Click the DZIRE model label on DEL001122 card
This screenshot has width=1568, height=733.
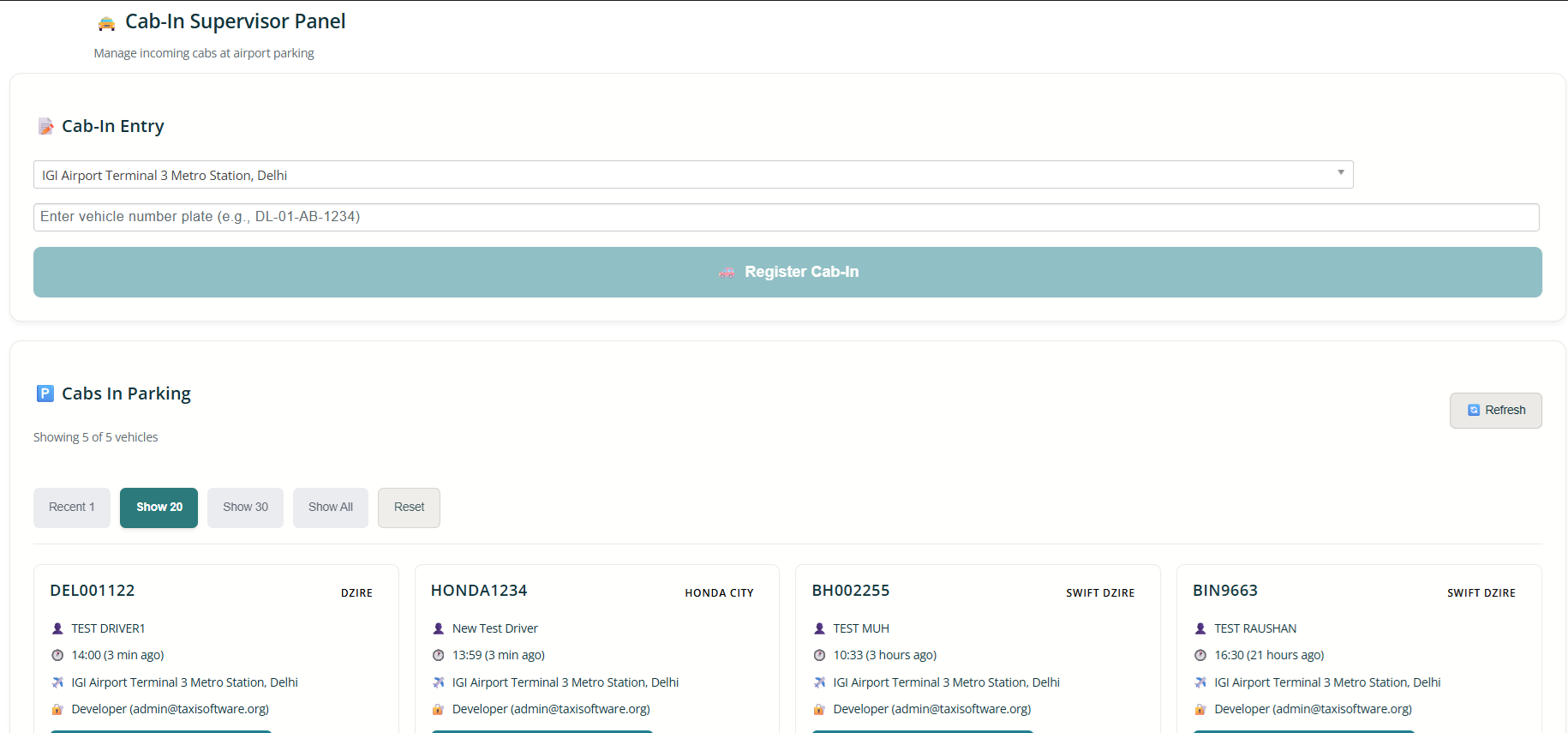[356, 593]
